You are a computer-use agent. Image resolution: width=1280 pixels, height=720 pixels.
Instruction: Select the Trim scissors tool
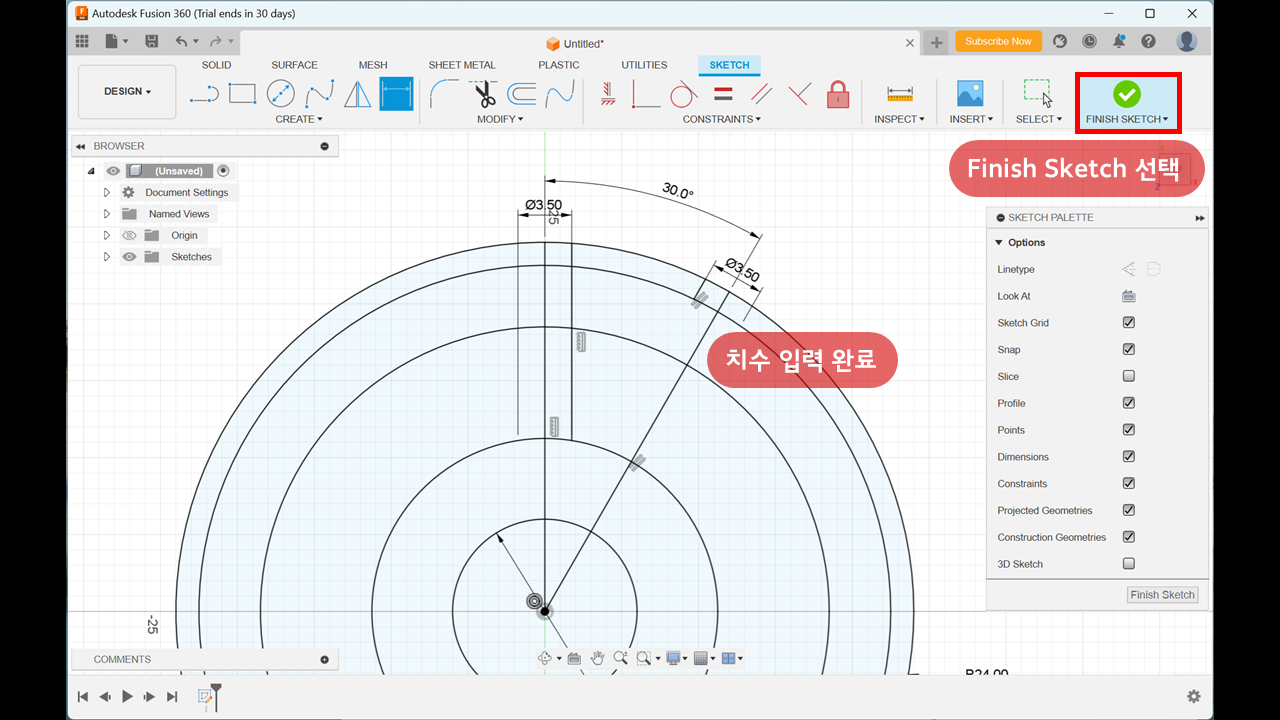tap(485, 94)
